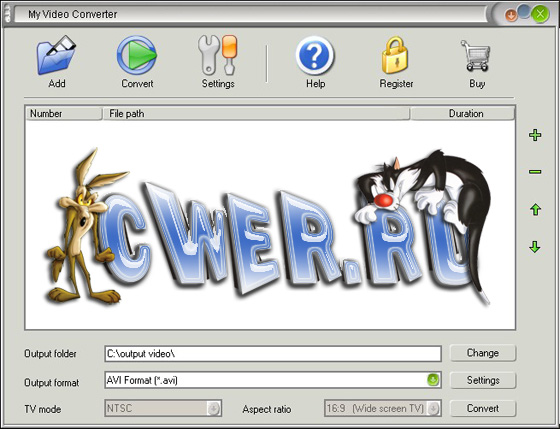The image size is (560, 429).
Task: Start conversion with the green play Convert icon
Action: click(x=137, y=55)
